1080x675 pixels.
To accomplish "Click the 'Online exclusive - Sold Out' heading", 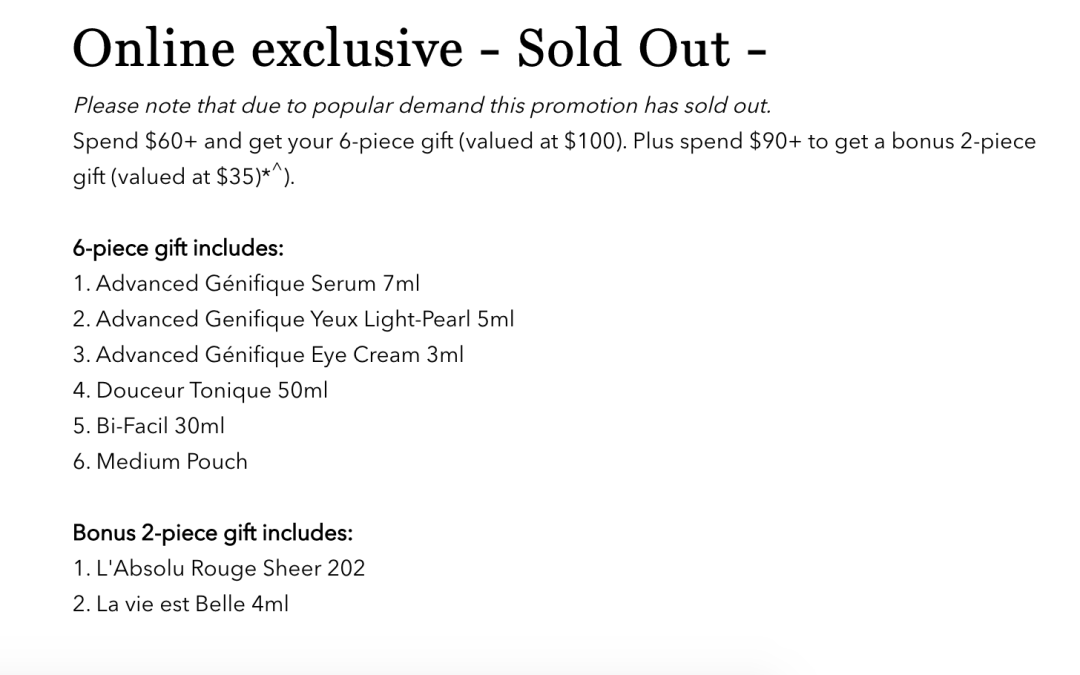I will [x=419, y=48].
